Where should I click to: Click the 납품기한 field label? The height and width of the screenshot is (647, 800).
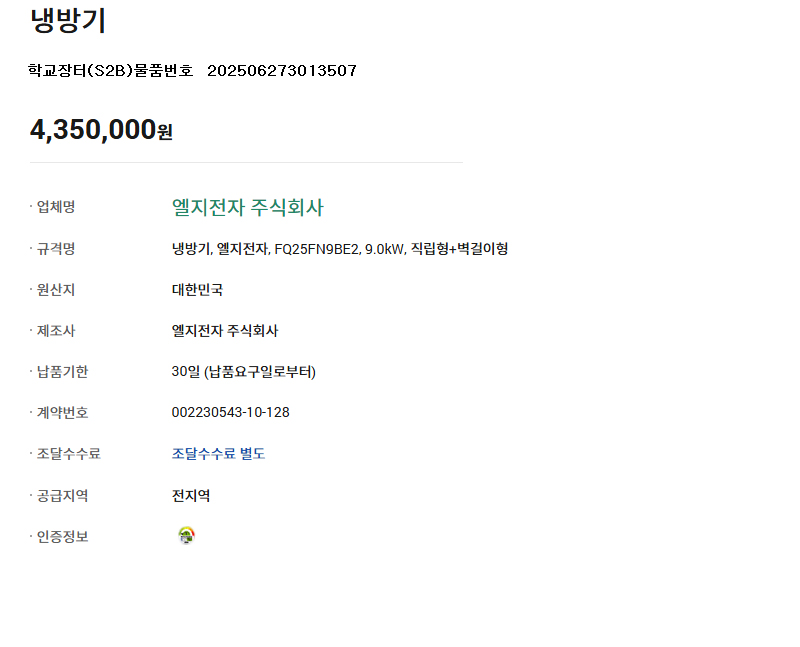[x=62, y=371]
